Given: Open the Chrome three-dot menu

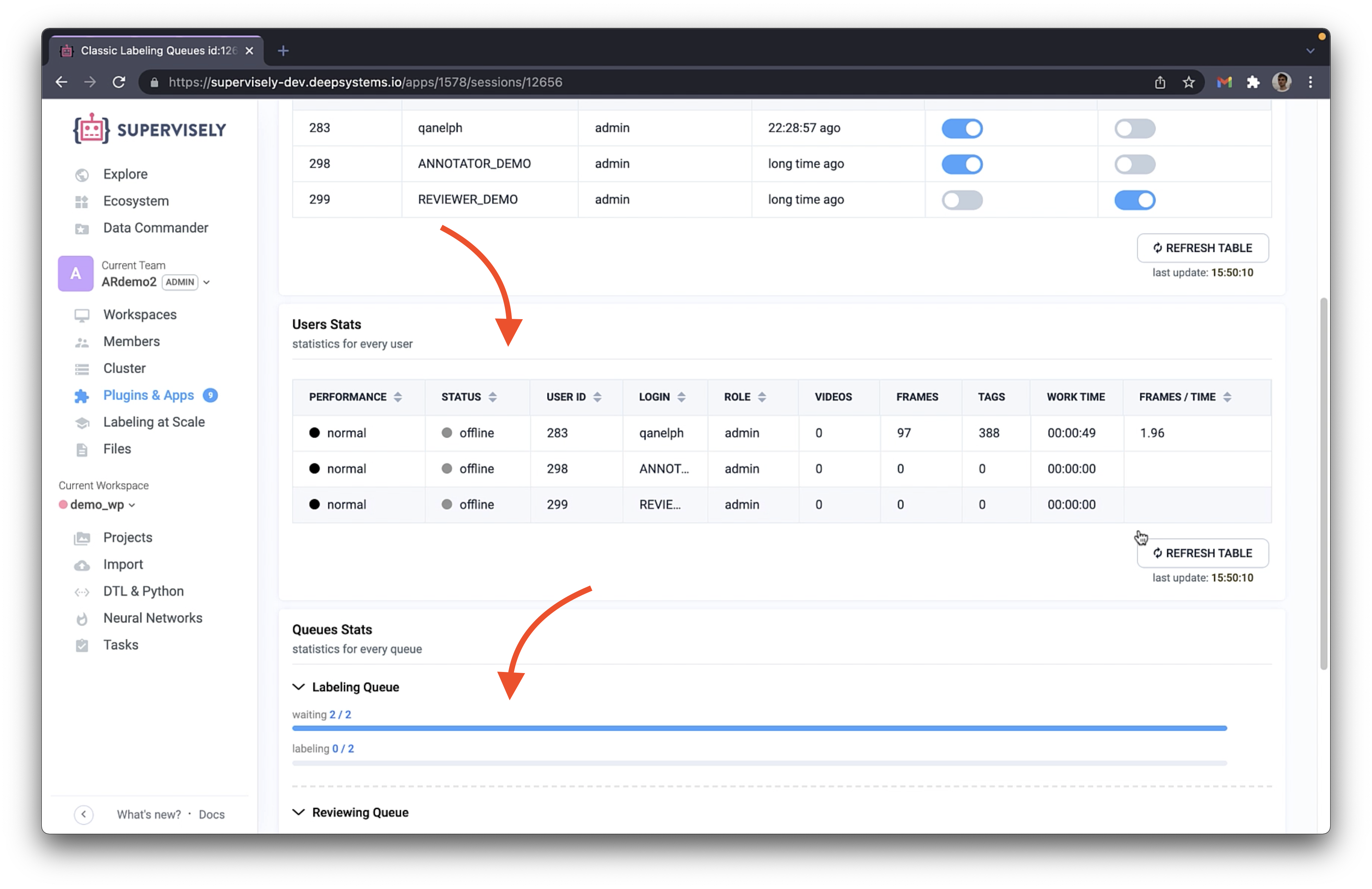Looking at the screenshot, I should tap(1310, 82).
